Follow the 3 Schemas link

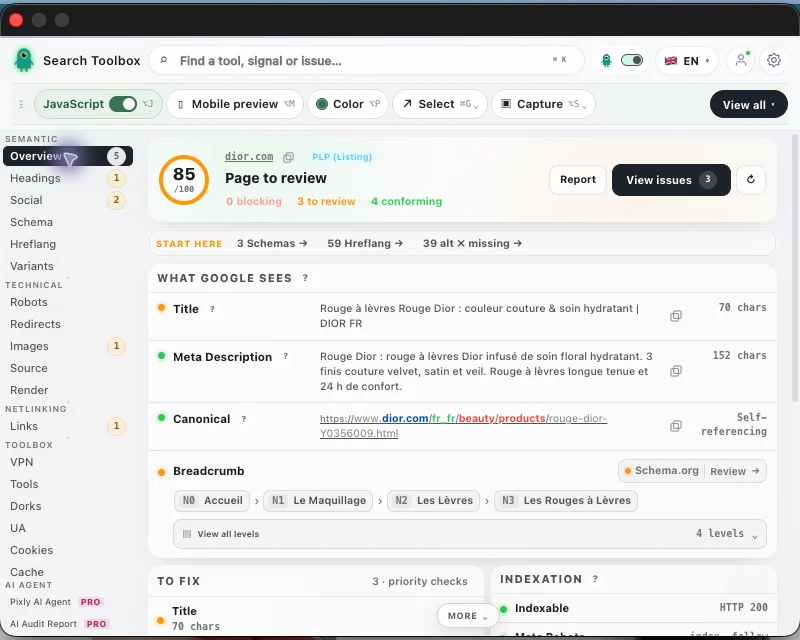click(272, 243)
